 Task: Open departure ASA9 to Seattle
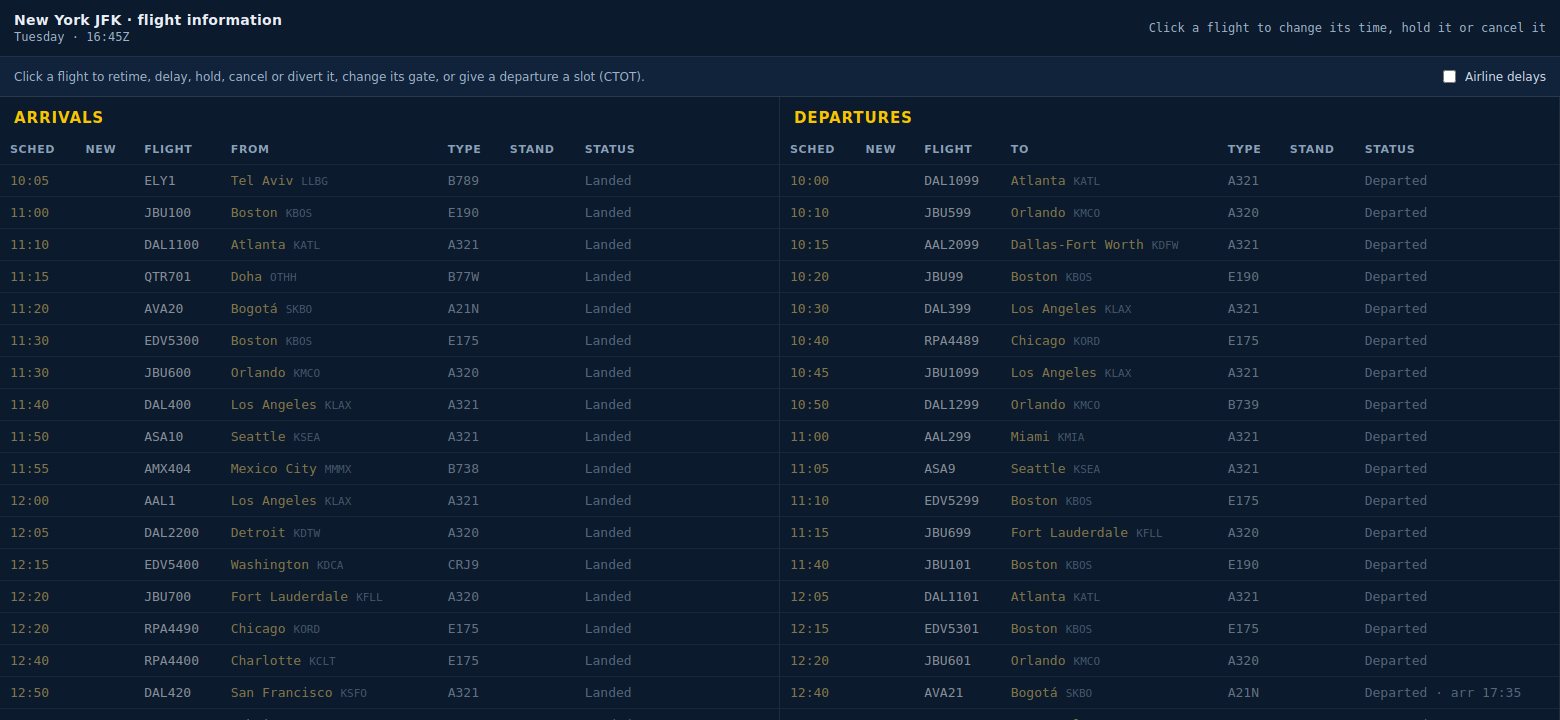click(x=1170, y=469)
